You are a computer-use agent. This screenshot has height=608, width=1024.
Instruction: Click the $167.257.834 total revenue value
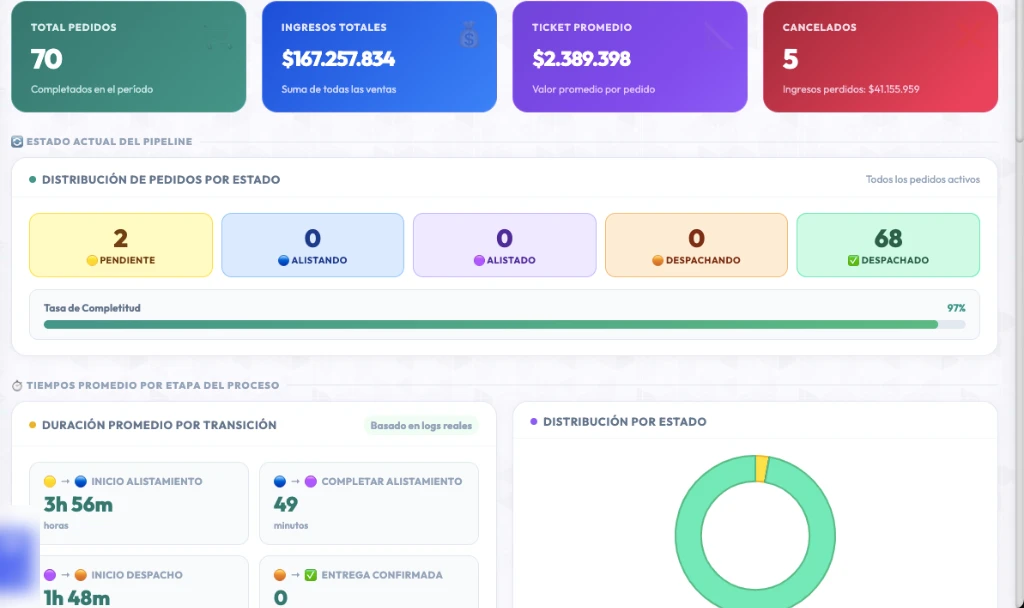(x=338, y=59)
